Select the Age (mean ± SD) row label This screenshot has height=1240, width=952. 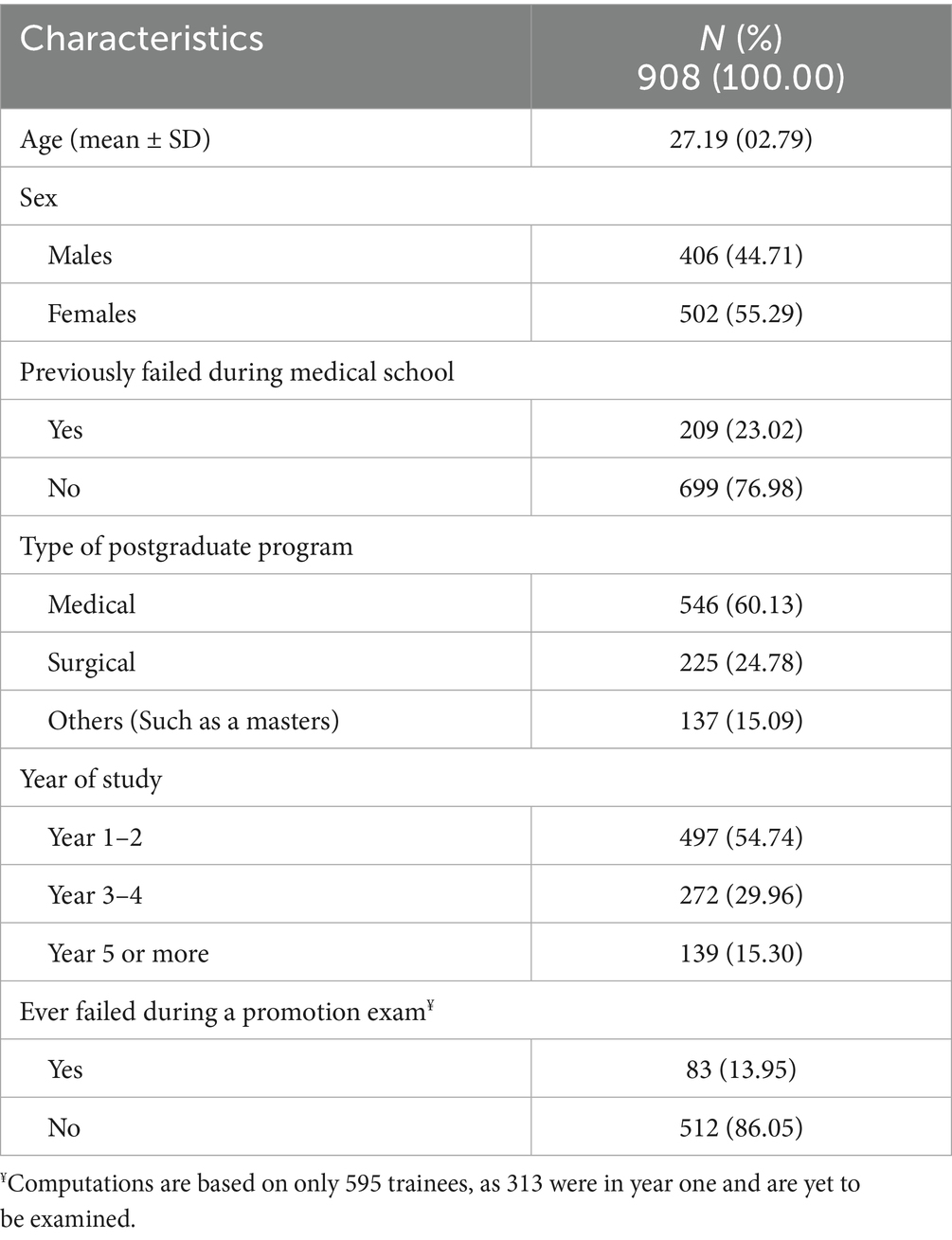116,140
